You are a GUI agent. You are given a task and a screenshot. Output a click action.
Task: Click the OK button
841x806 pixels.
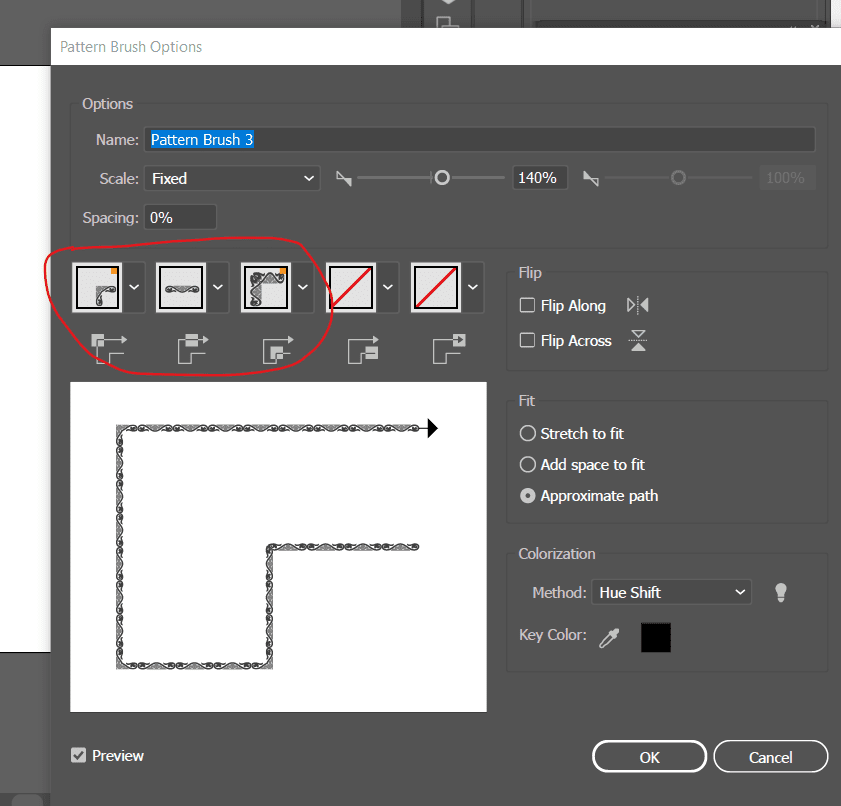pos(650,757)
